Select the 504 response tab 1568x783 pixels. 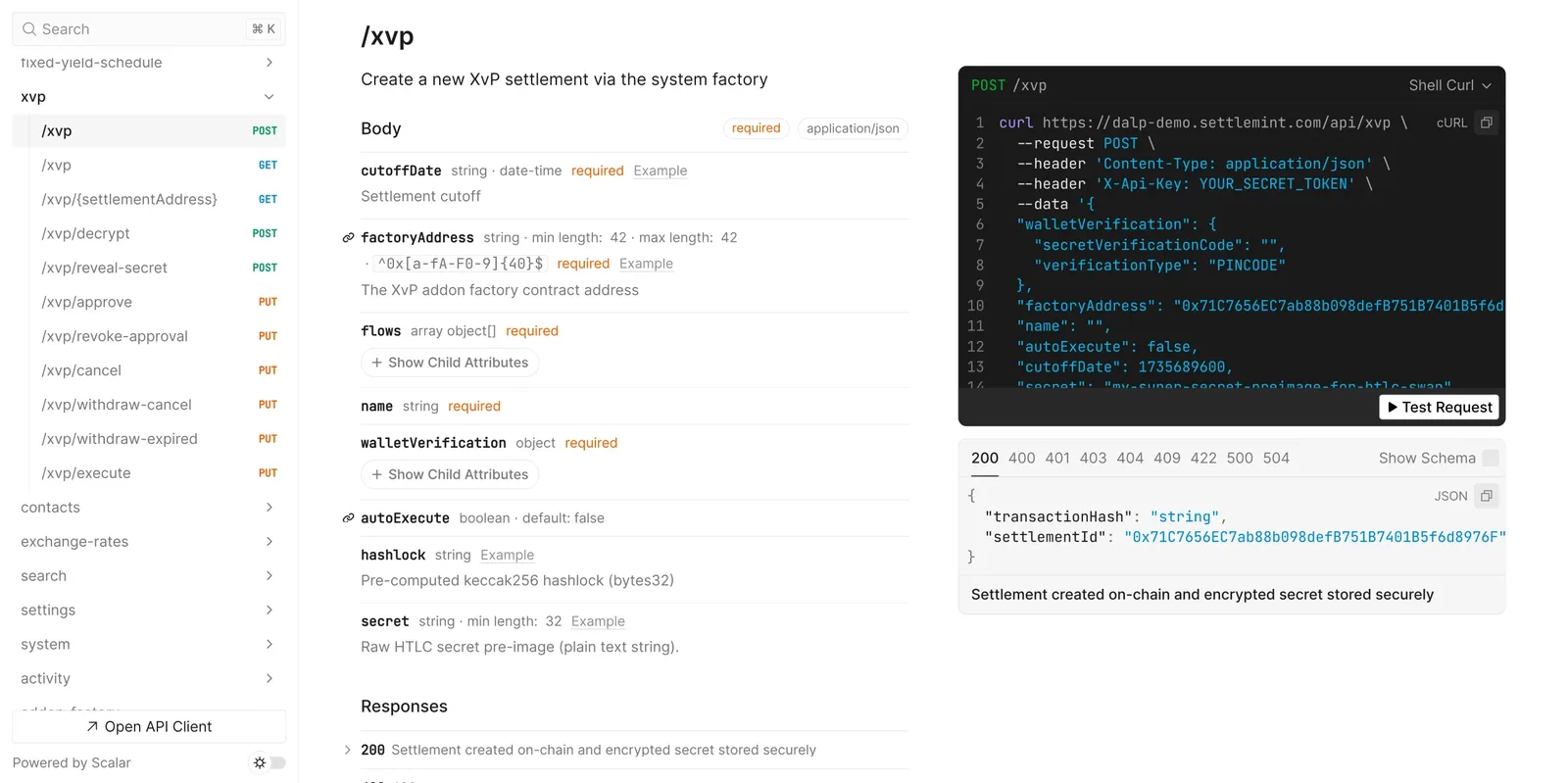coord(1276,458)
